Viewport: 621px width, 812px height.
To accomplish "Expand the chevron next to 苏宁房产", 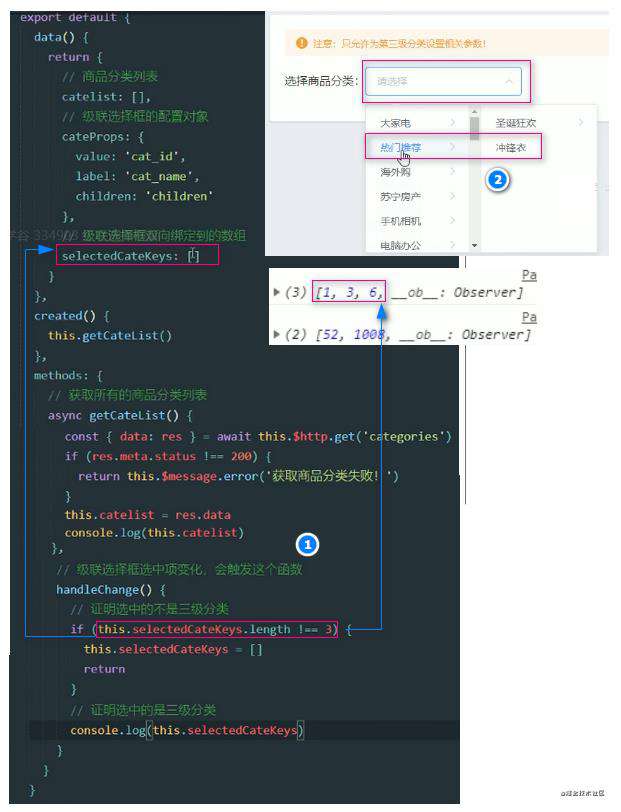I will click(x=453, y=196).
